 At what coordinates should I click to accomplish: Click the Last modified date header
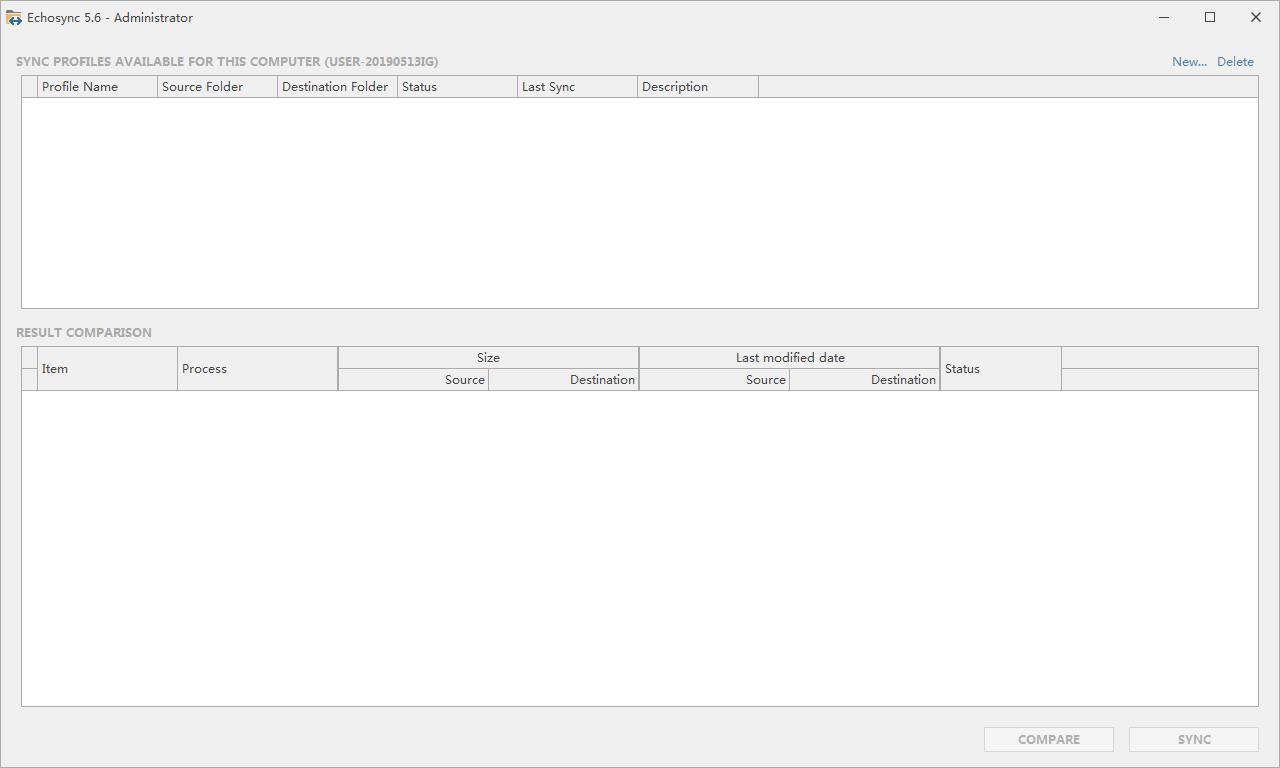(789, 358)
